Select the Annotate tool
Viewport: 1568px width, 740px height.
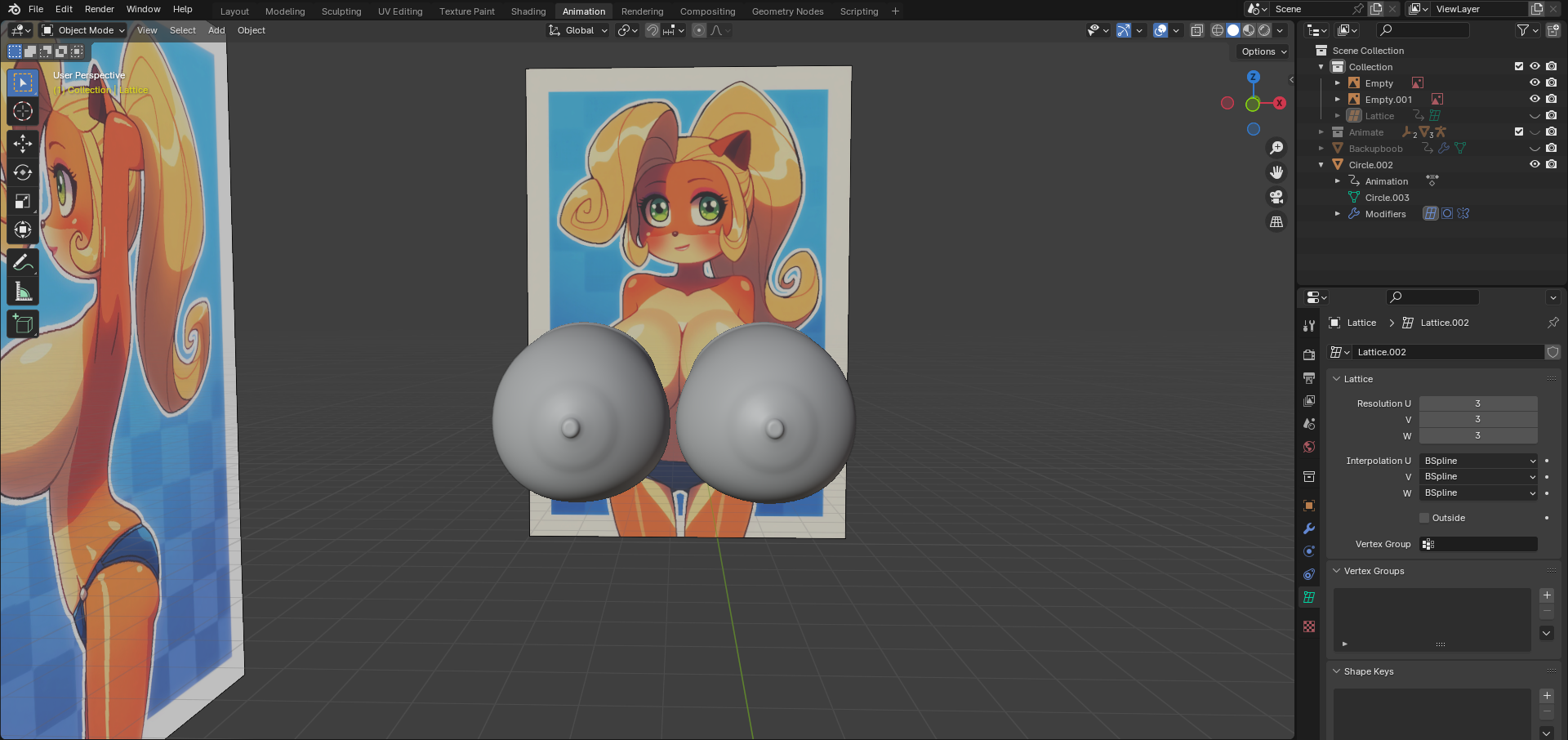tap(23, 262)
